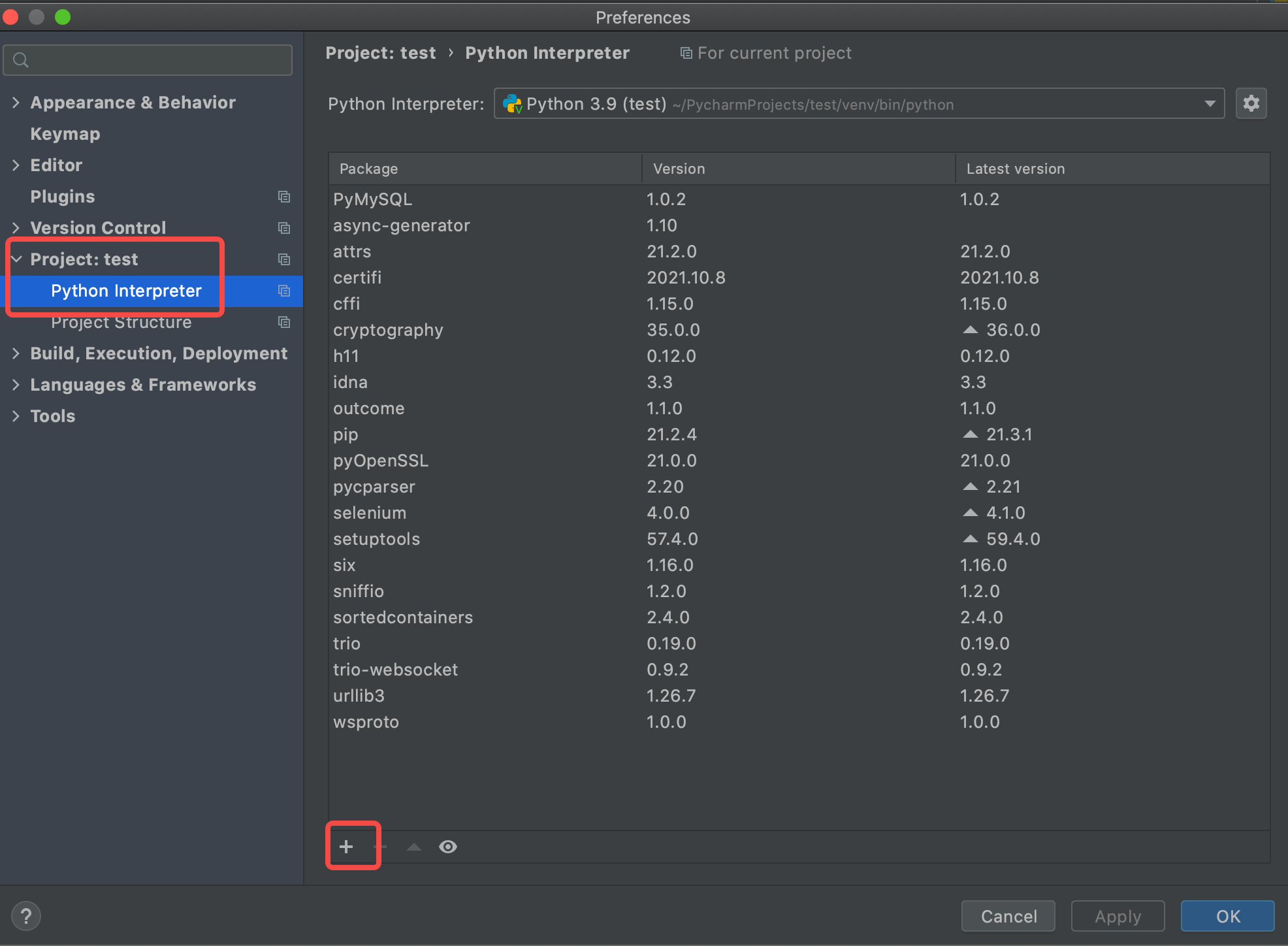Collapse the Project: test section

click(16, 259)
